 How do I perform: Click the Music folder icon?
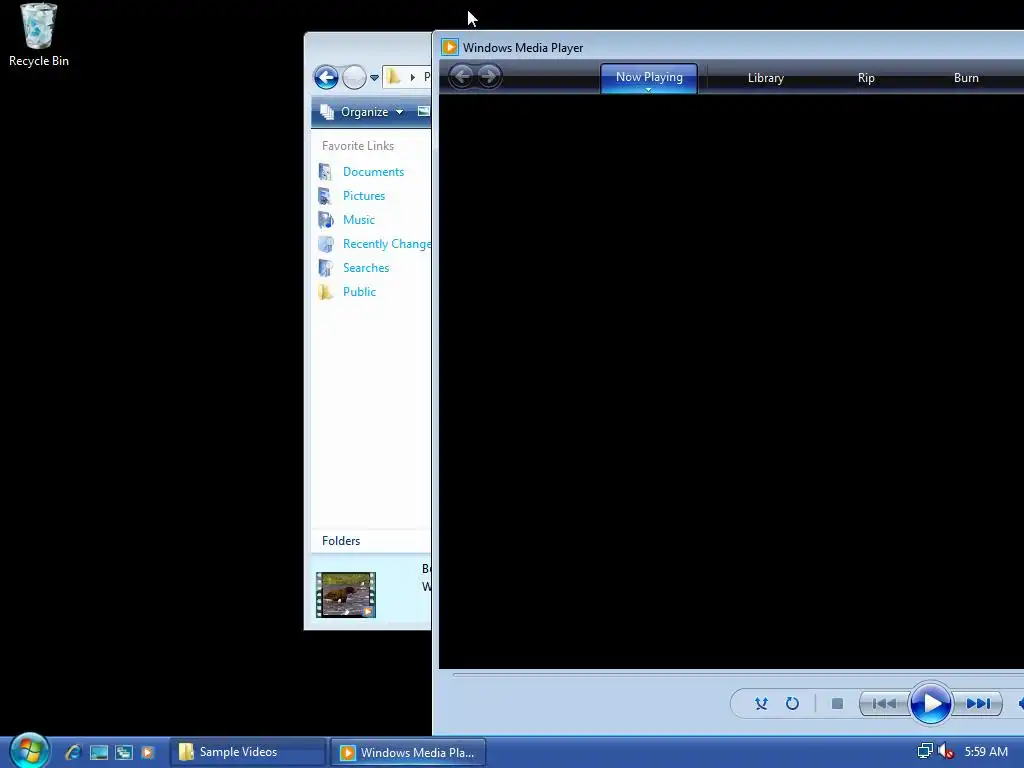325,220
